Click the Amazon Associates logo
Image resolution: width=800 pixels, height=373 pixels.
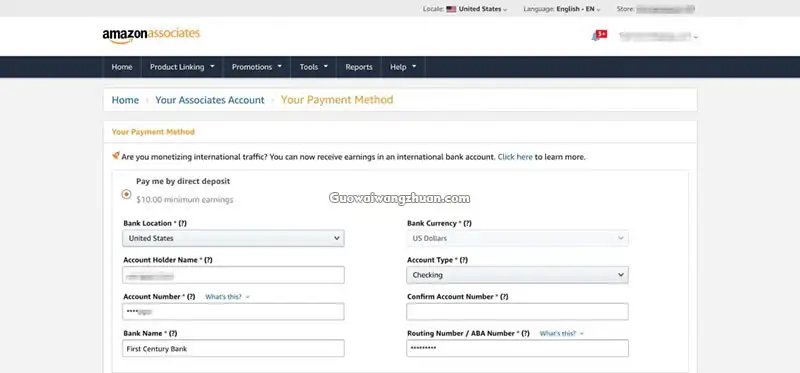pyautogui.click(x=151, y=36)
